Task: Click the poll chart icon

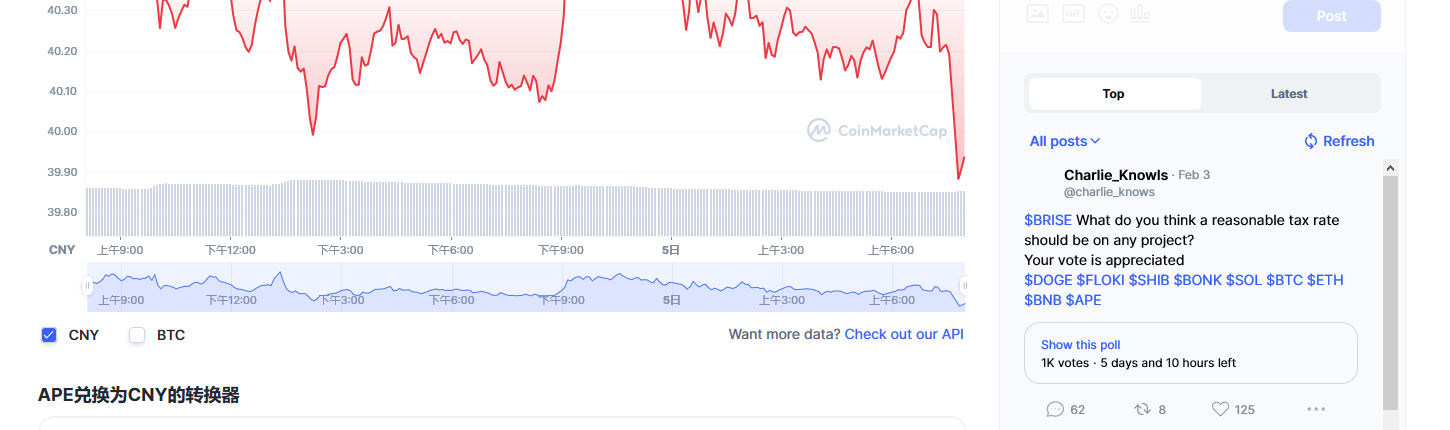Action: pos(1141,14)
